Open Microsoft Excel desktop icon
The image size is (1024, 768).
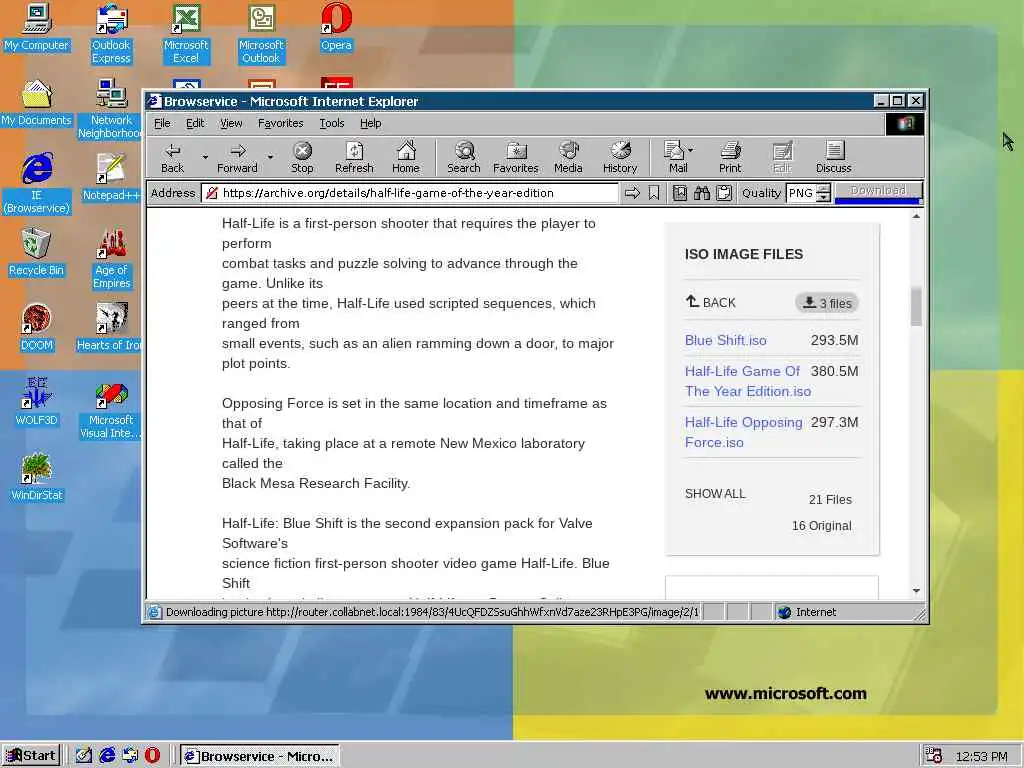(x=186, y=34)
